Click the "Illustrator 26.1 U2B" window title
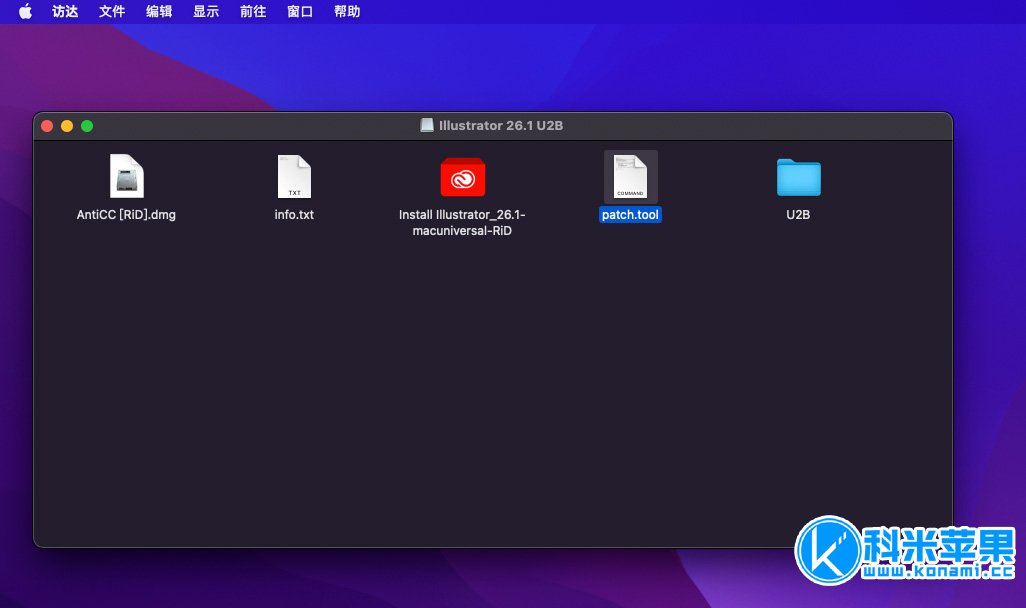 coord(501,126)
